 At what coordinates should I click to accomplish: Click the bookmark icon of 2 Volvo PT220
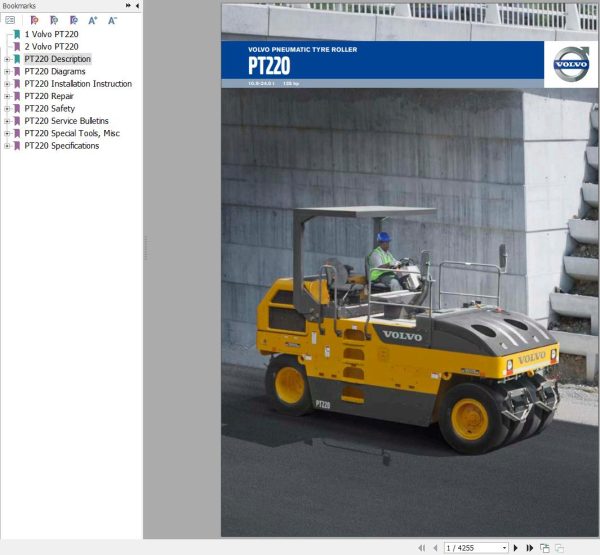[17, 47]
